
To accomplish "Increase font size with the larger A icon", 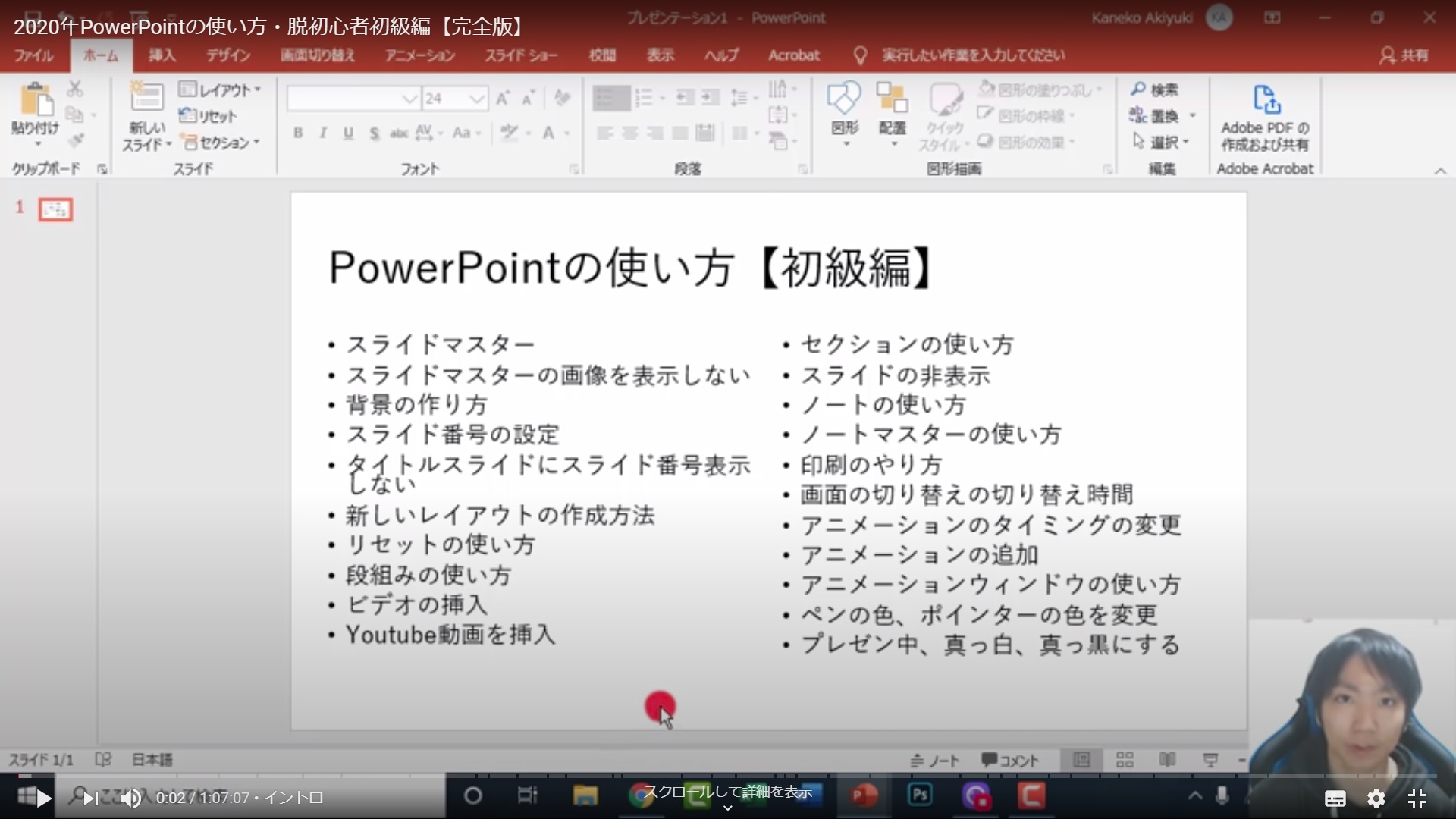I will (x=502, y=99).
